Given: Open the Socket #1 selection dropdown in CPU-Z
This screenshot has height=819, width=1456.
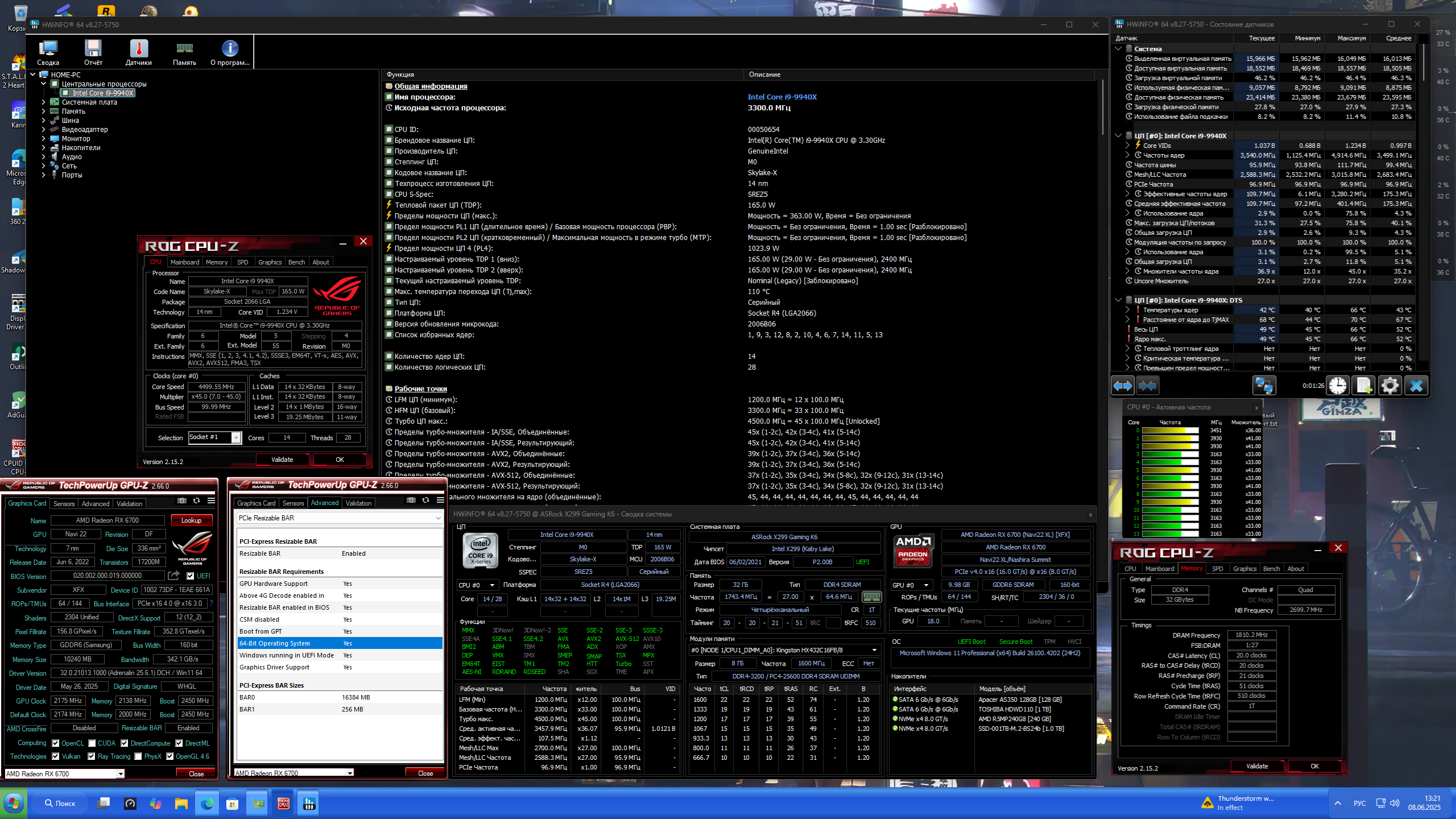Looking at the screenshot, I should (215, 437).
